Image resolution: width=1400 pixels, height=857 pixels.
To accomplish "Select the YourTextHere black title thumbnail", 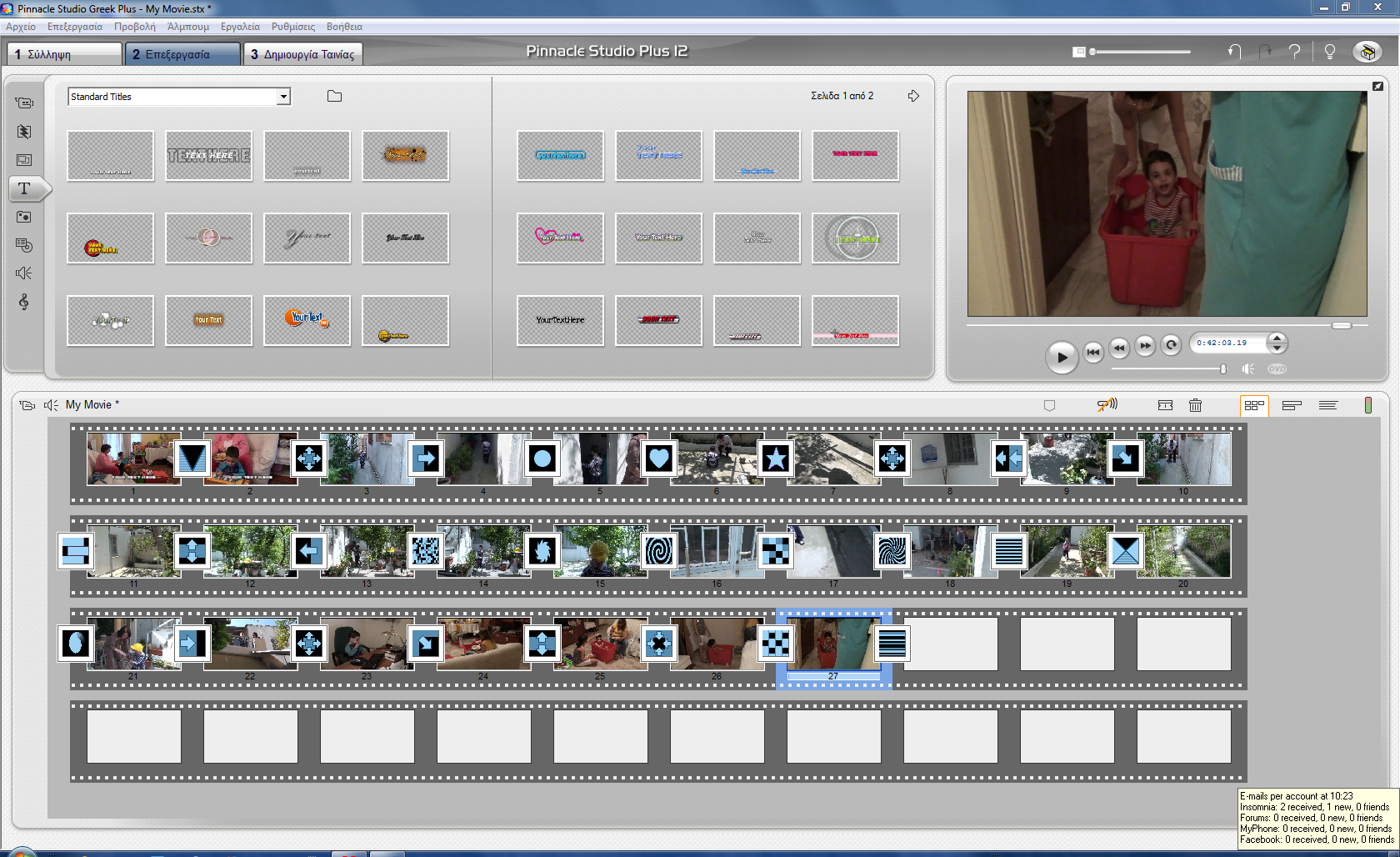I will (560, 320).
